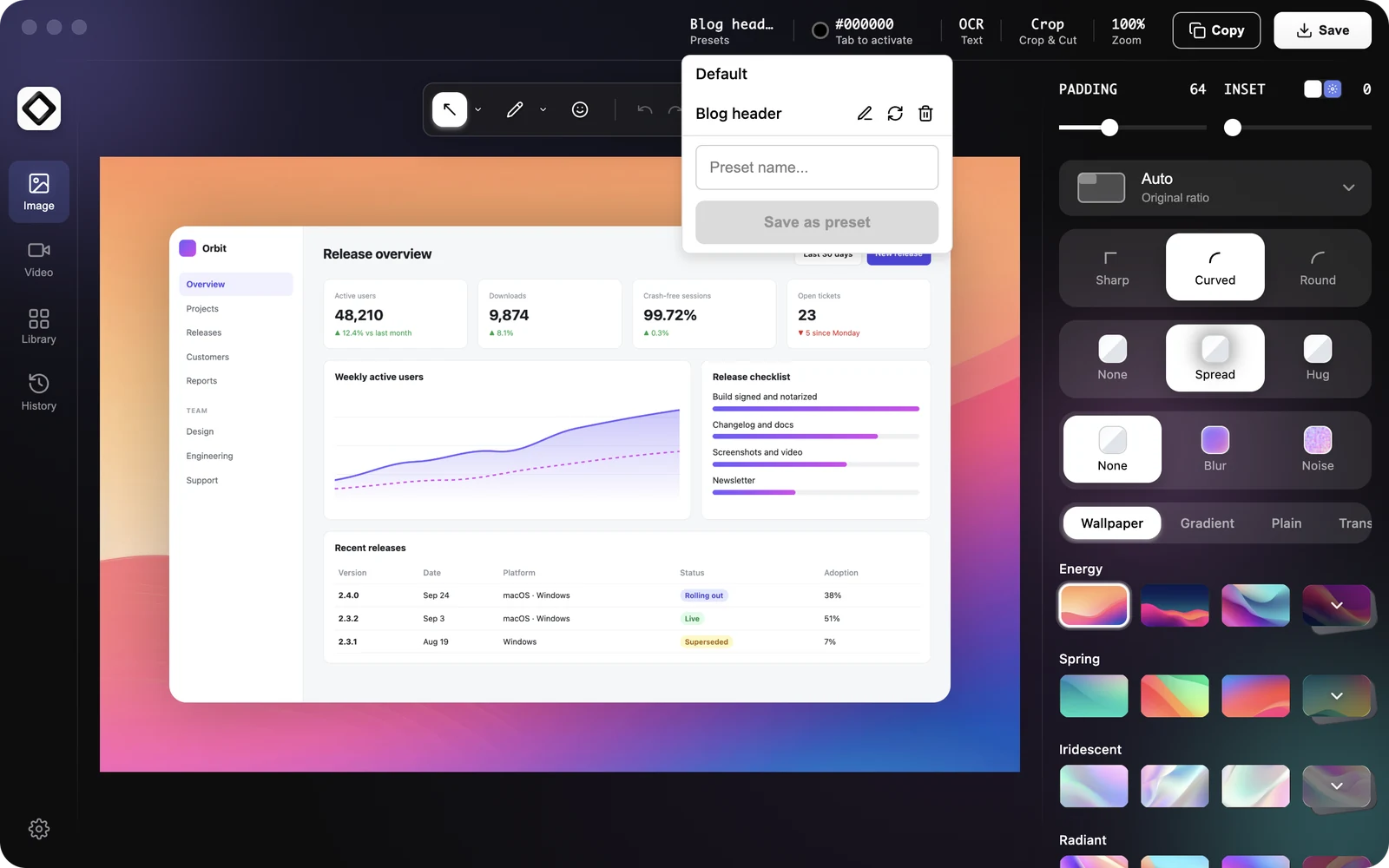Select first Energy orange wallpaper
The height and width of the screenshot is (868, 1389).
click(1094, 605)
